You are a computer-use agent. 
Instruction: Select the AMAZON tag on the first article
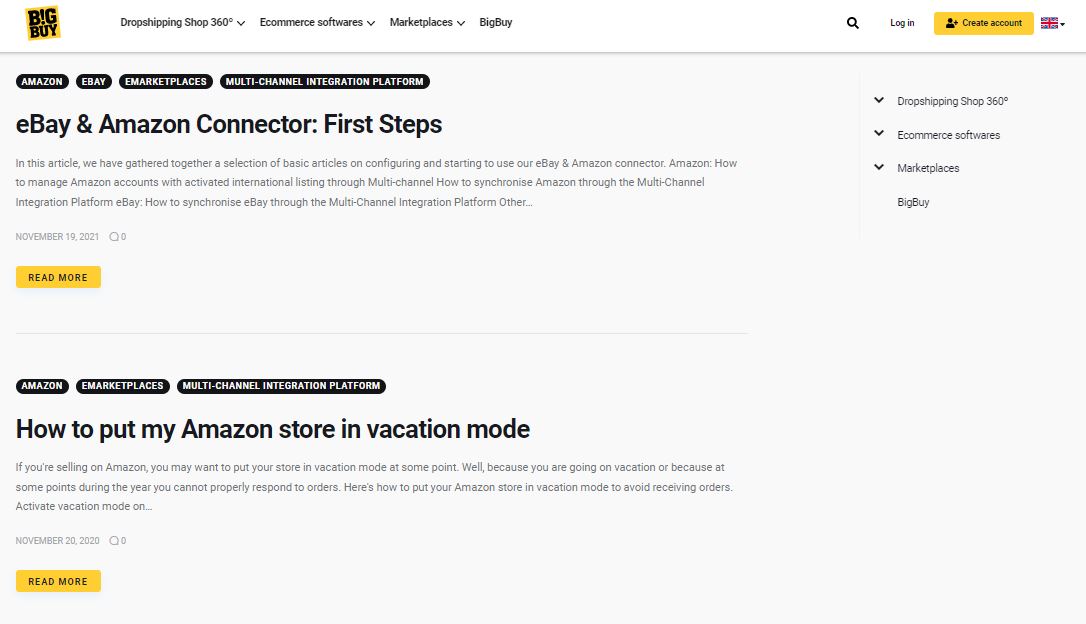click(x=42, y=81)
